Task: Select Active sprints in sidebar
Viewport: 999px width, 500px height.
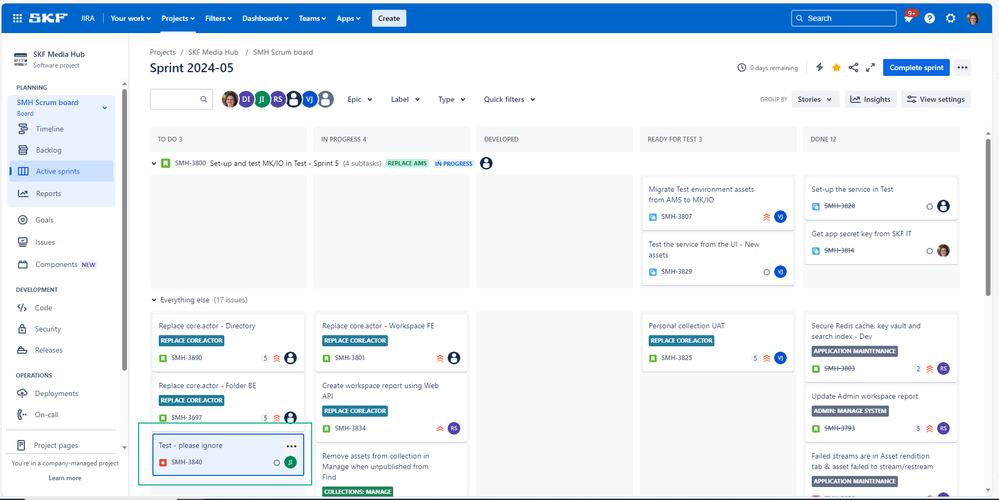Action: (62, 171)
